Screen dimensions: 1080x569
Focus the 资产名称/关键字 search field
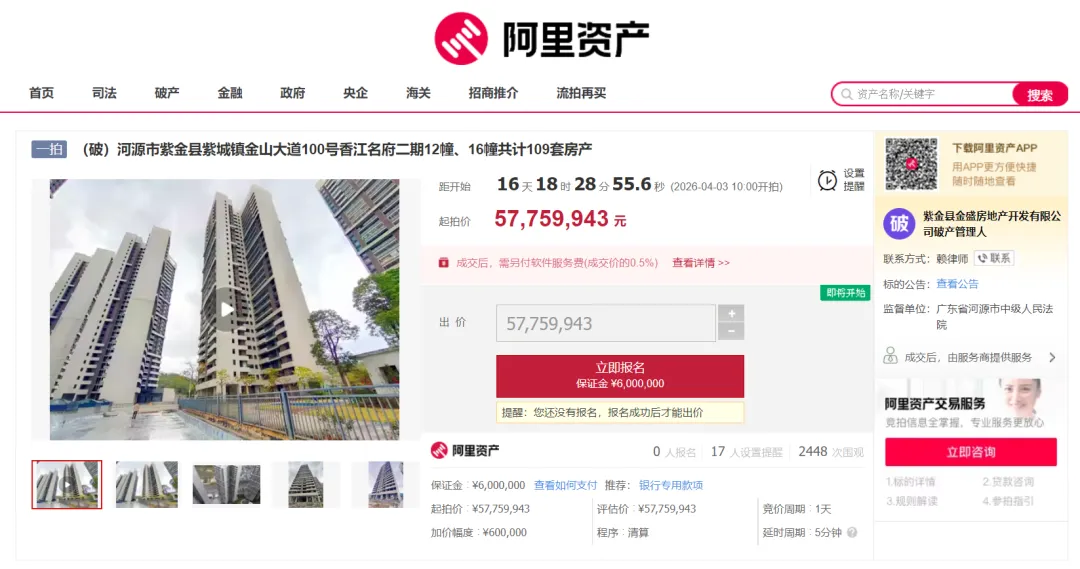[923, 94]
